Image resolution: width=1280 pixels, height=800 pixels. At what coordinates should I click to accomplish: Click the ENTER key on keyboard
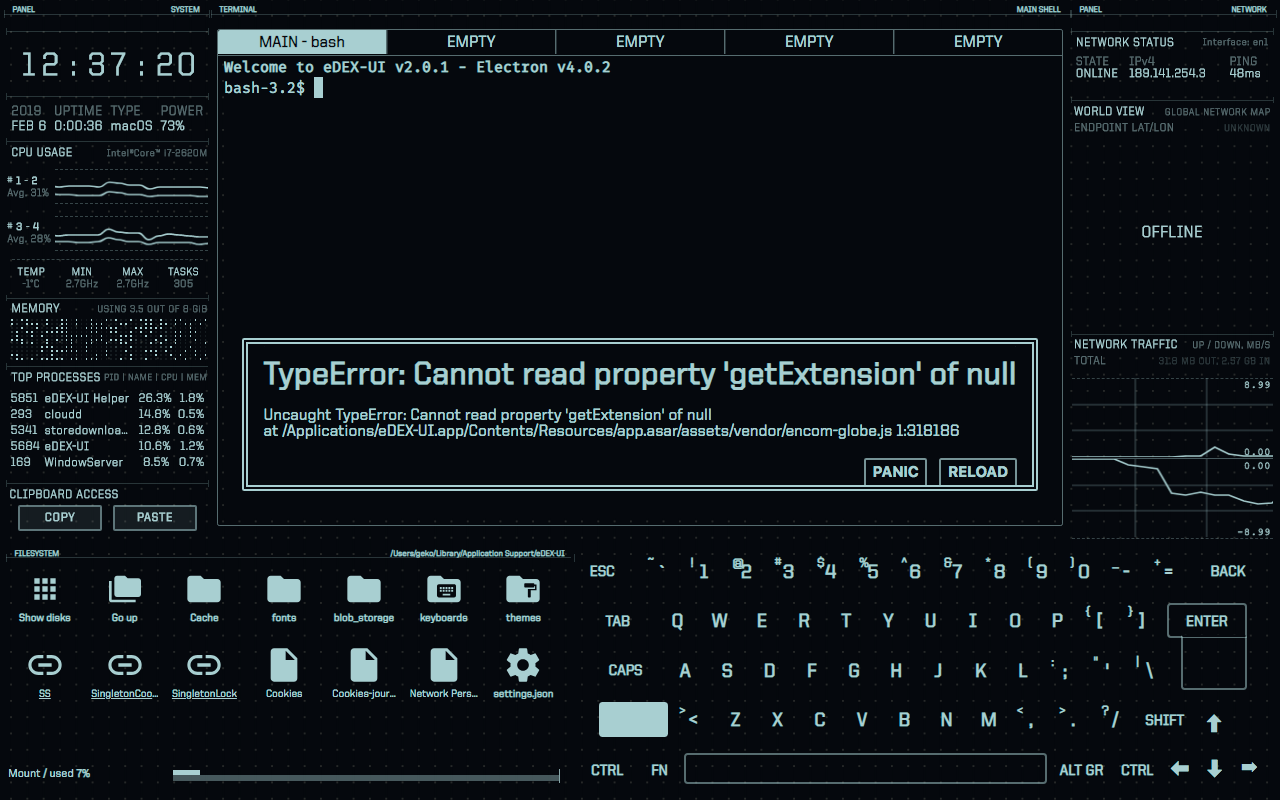pos(1207,621)
